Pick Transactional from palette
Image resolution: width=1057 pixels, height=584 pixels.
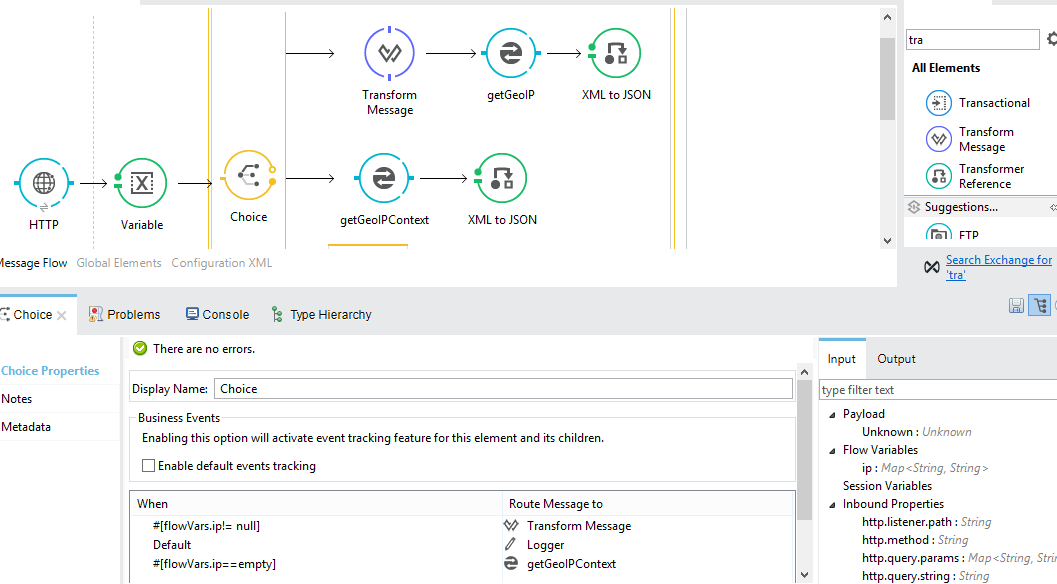coord(977,103)
